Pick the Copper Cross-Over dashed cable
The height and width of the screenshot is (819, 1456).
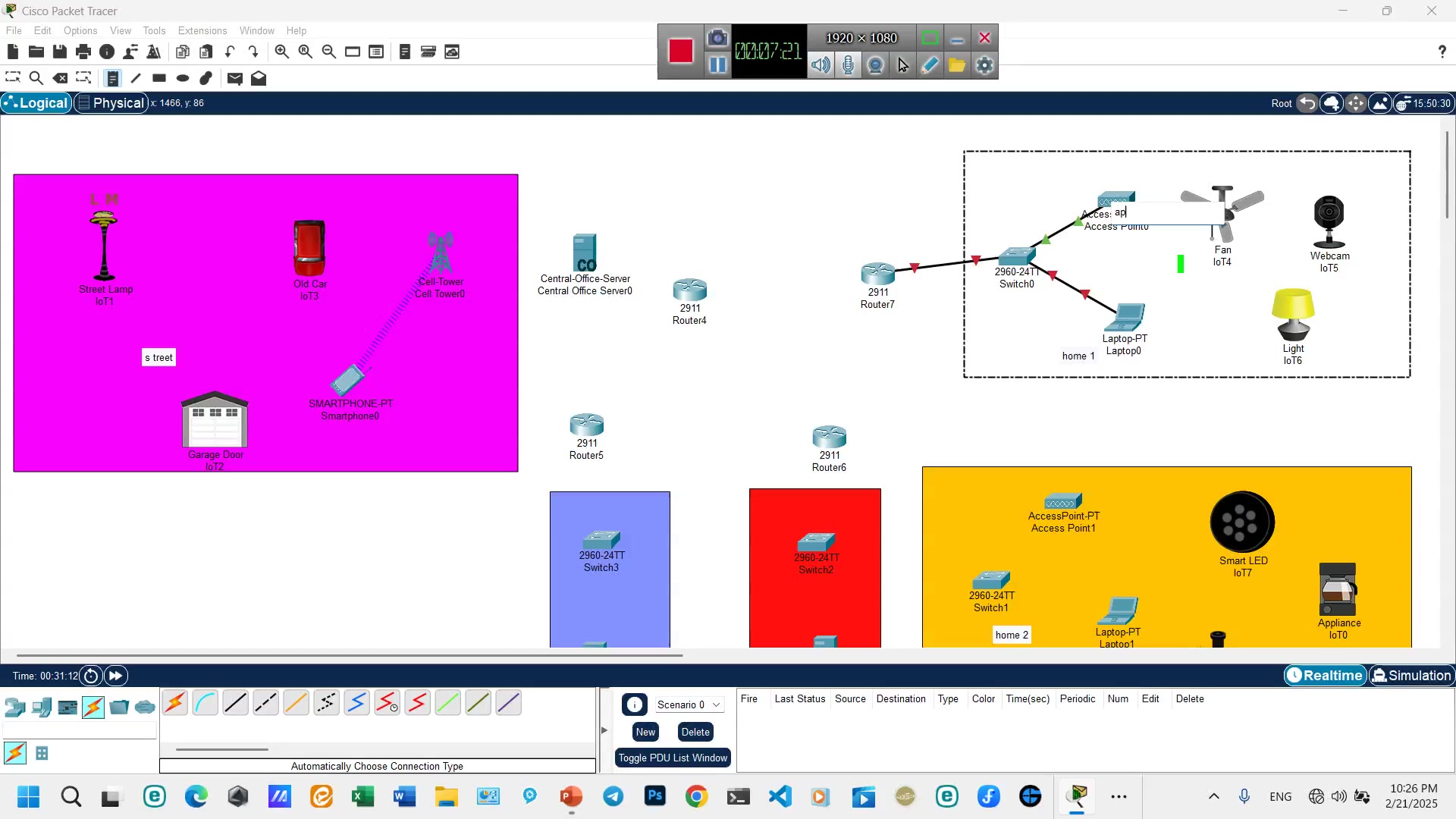pyautogui.click(x=265, y=704)
